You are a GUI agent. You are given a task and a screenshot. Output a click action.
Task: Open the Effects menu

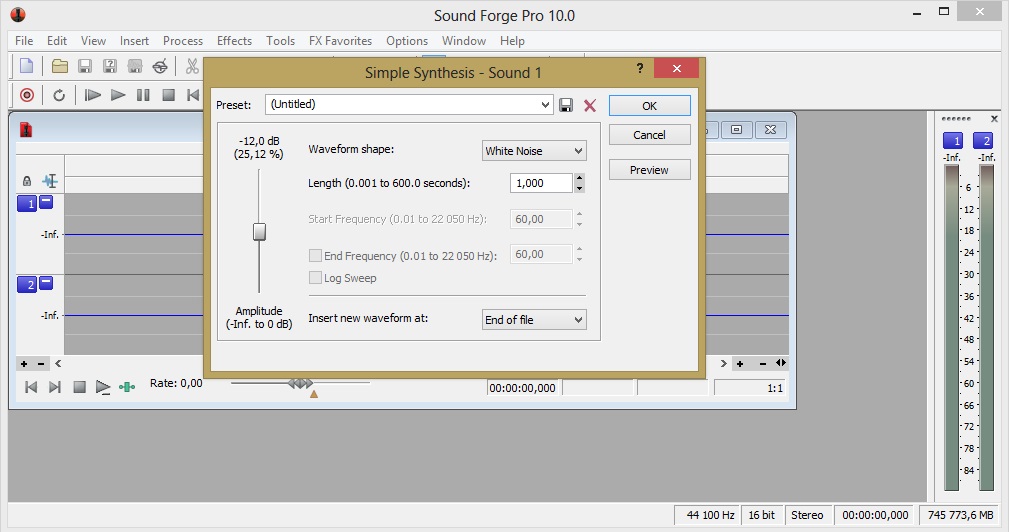(x=234, y=41)
